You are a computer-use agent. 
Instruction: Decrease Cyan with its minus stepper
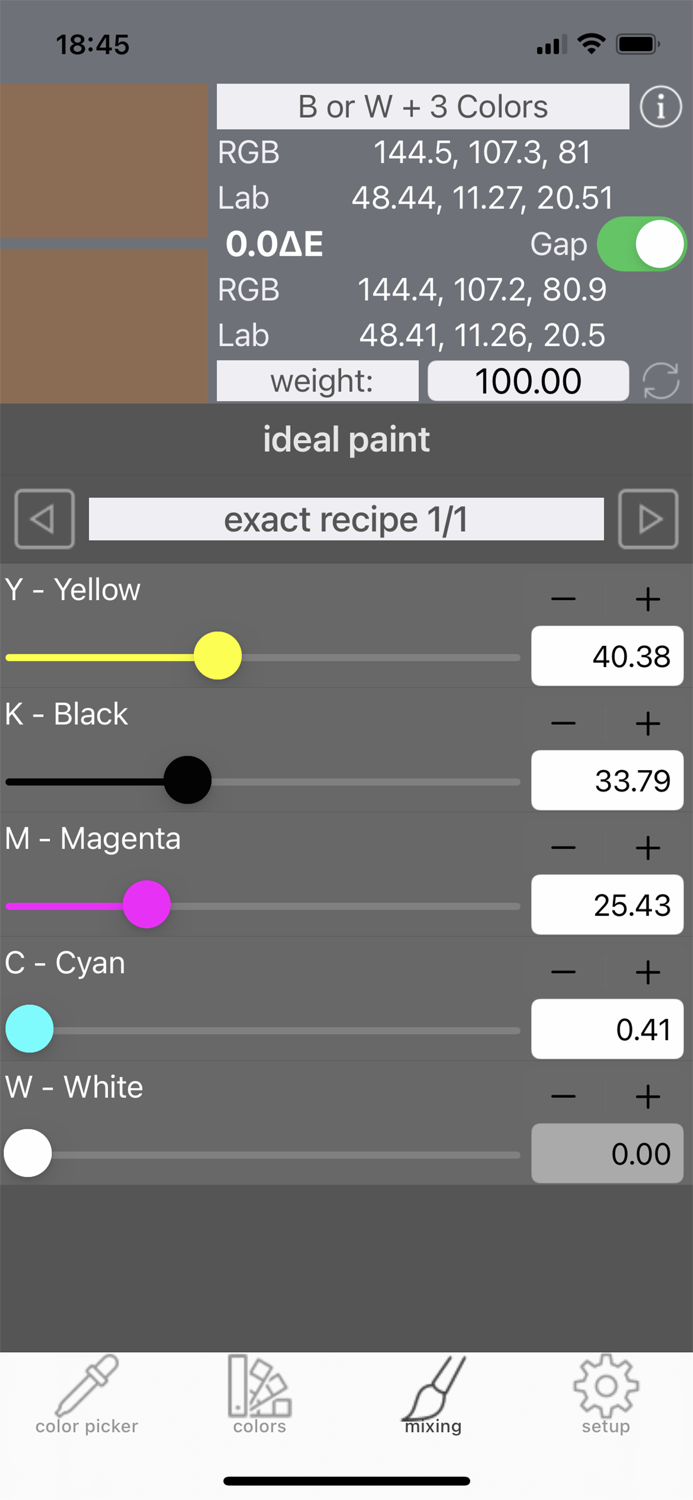(563, 971)
